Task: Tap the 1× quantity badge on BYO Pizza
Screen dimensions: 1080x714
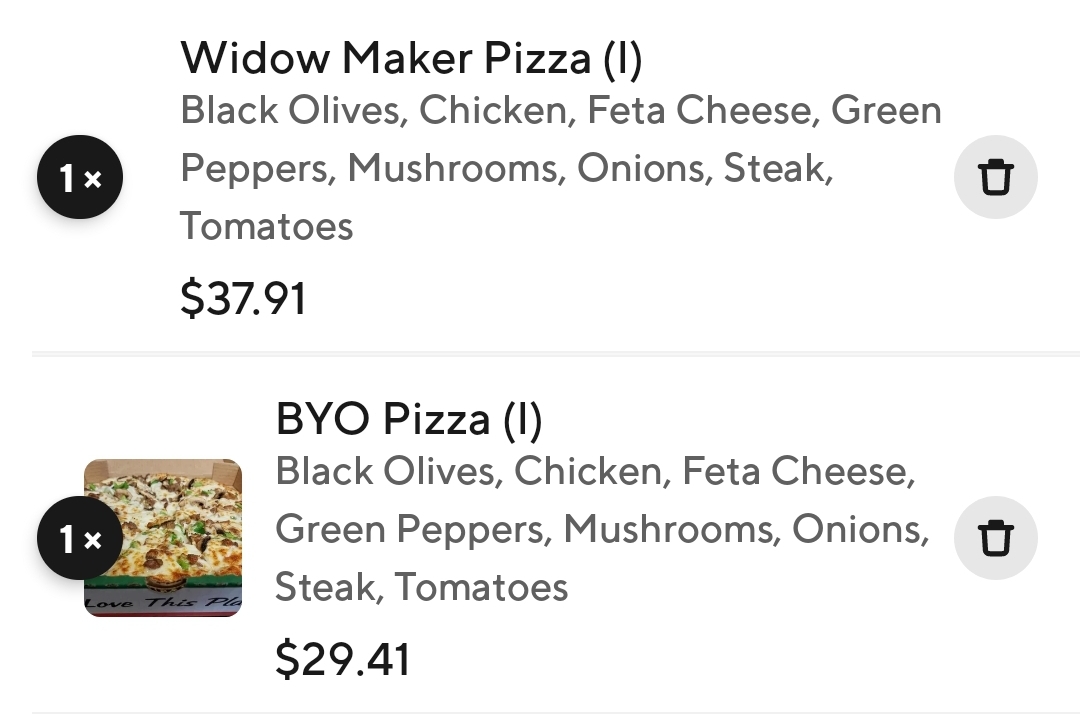Action: point(80,539)
